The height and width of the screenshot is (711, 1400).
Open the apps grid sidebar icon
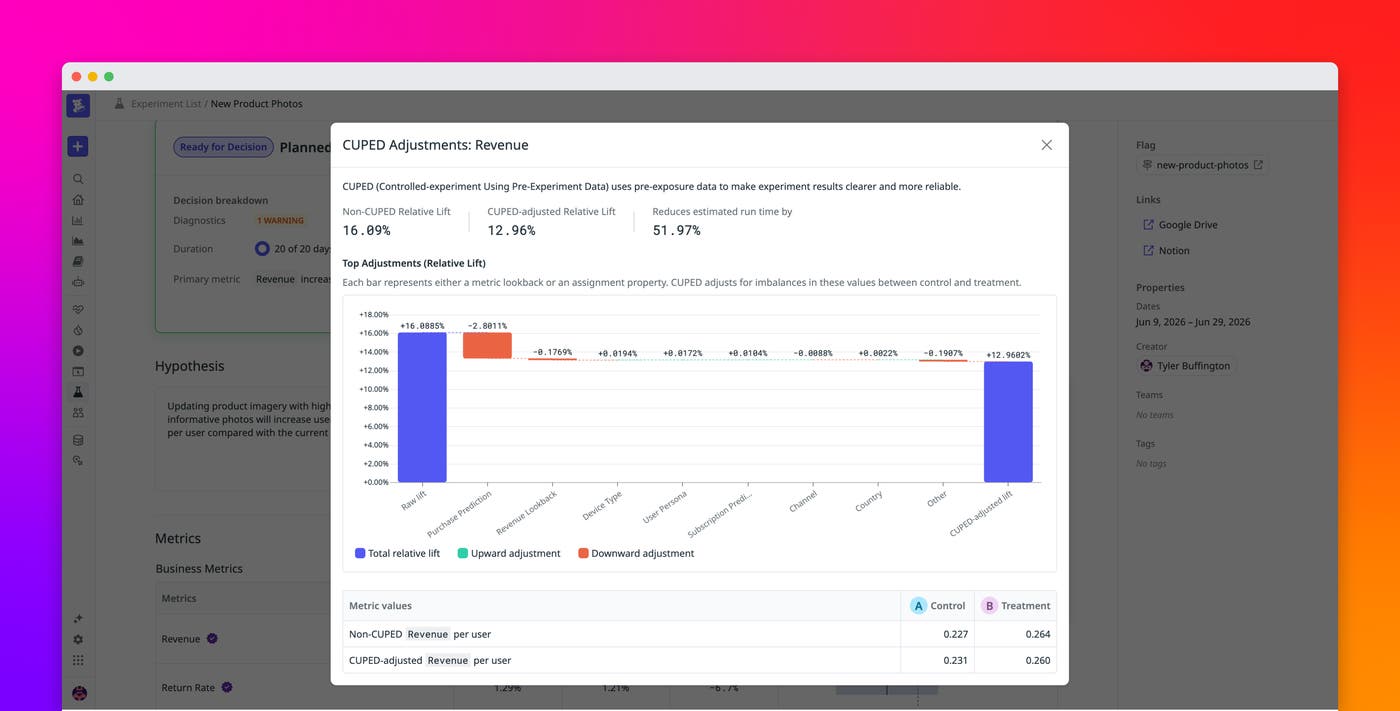78,661
